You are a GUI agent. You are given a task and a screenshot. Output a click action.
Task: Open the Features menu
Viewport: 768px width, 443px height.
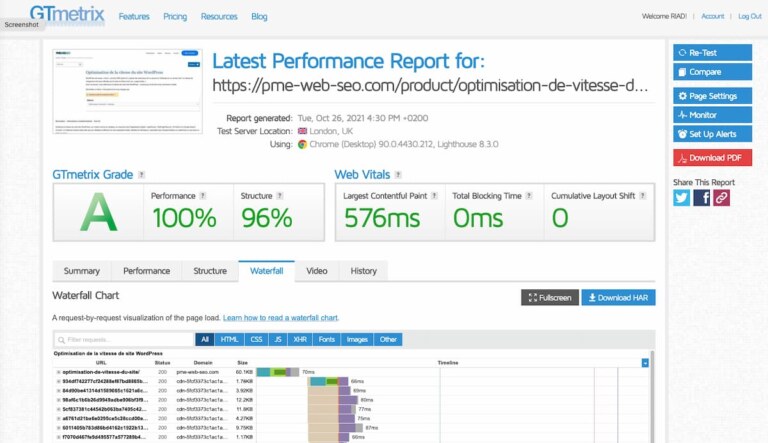(x=134, y=16)
